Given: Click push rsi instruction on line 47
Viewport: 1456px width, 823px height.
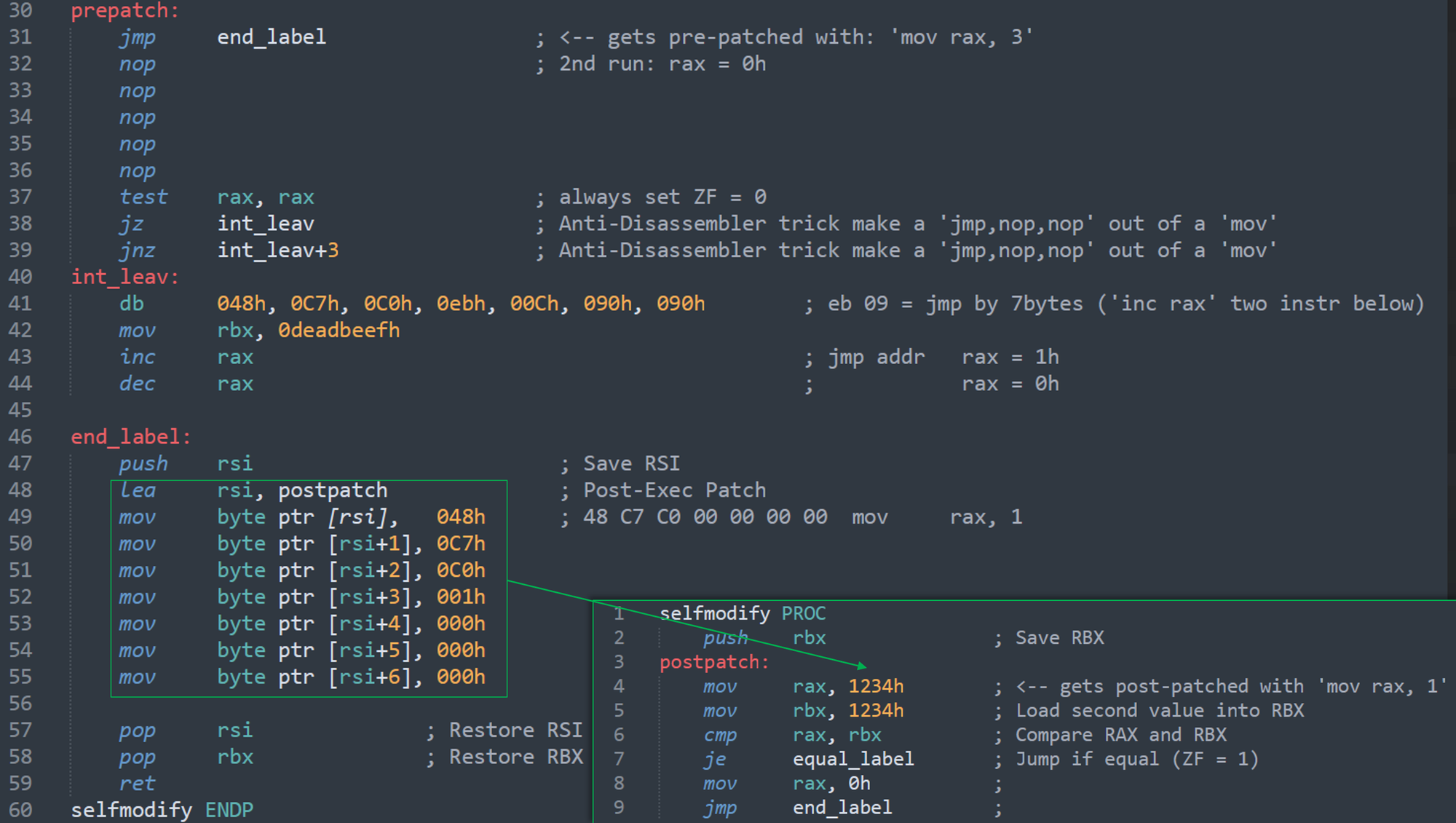Looking at the screenshot, I should pyautogui.click(x=186, y=463).
